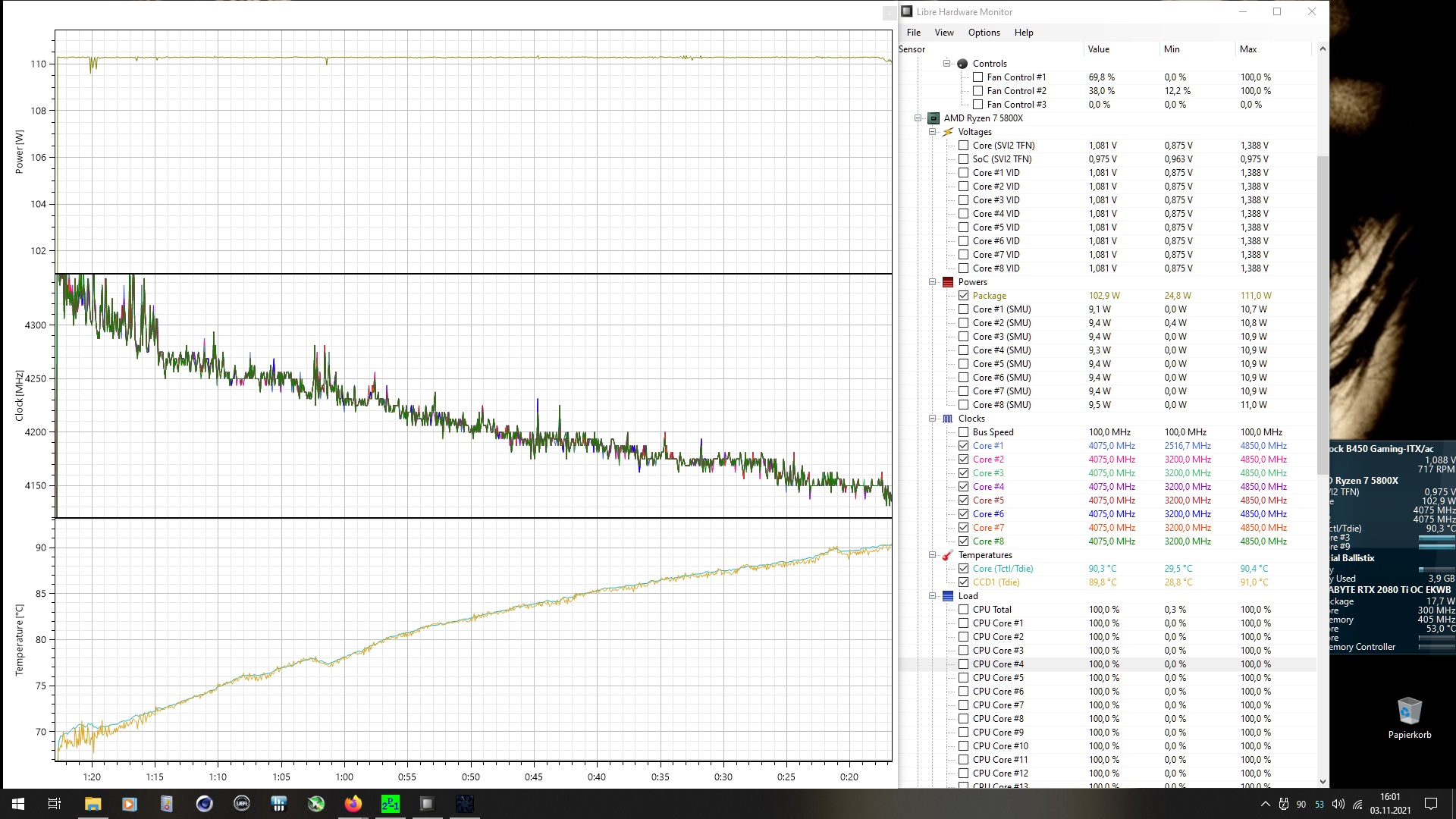The image size is (1456, 819).
Task: Open the UEFI tool taskbar icon
Action: (242, 804)
